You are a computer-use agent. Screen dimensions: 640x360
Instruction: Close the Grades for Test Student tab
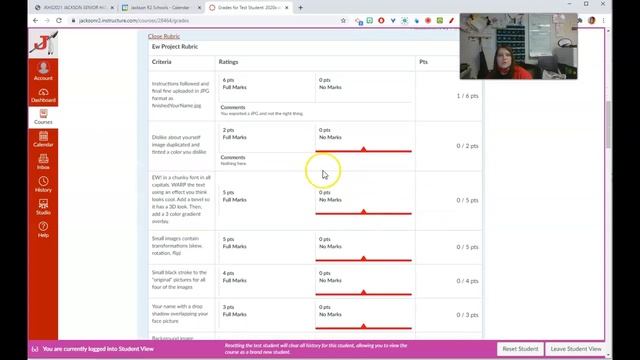[x=287, y=7]
